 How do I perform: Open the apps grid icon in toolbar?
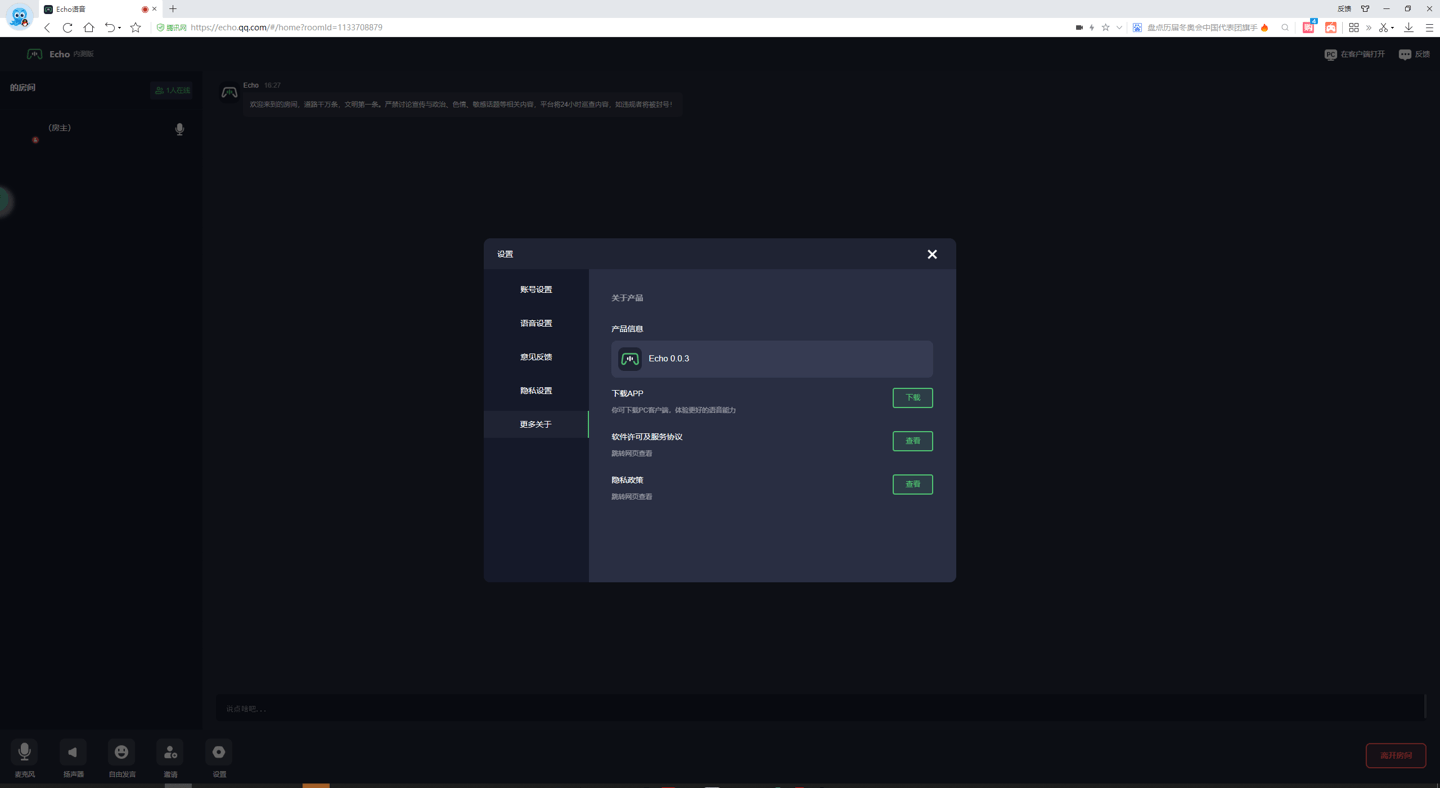point(1354,28)
